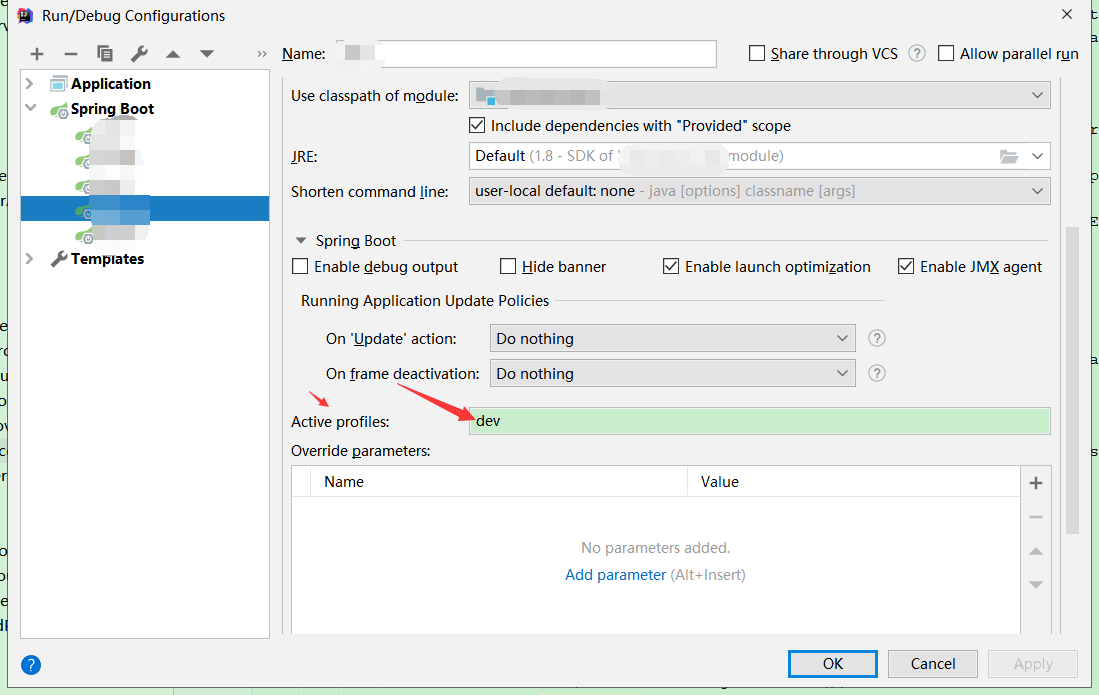Screen dimensions: 1099x695
Task: Open the wrench edit templates icon
Action: 139,54
